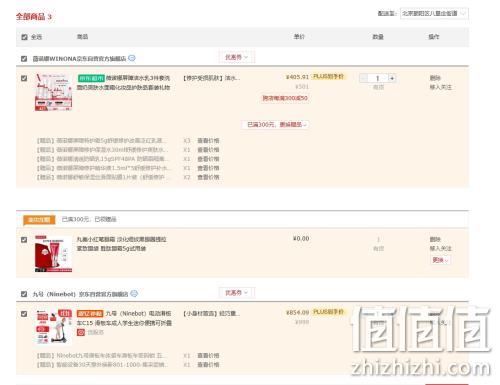Screen dimensions: 500x385
Task: Toggle checkbox for the ¥0.00 free sample item
Action: click(24, 240)
